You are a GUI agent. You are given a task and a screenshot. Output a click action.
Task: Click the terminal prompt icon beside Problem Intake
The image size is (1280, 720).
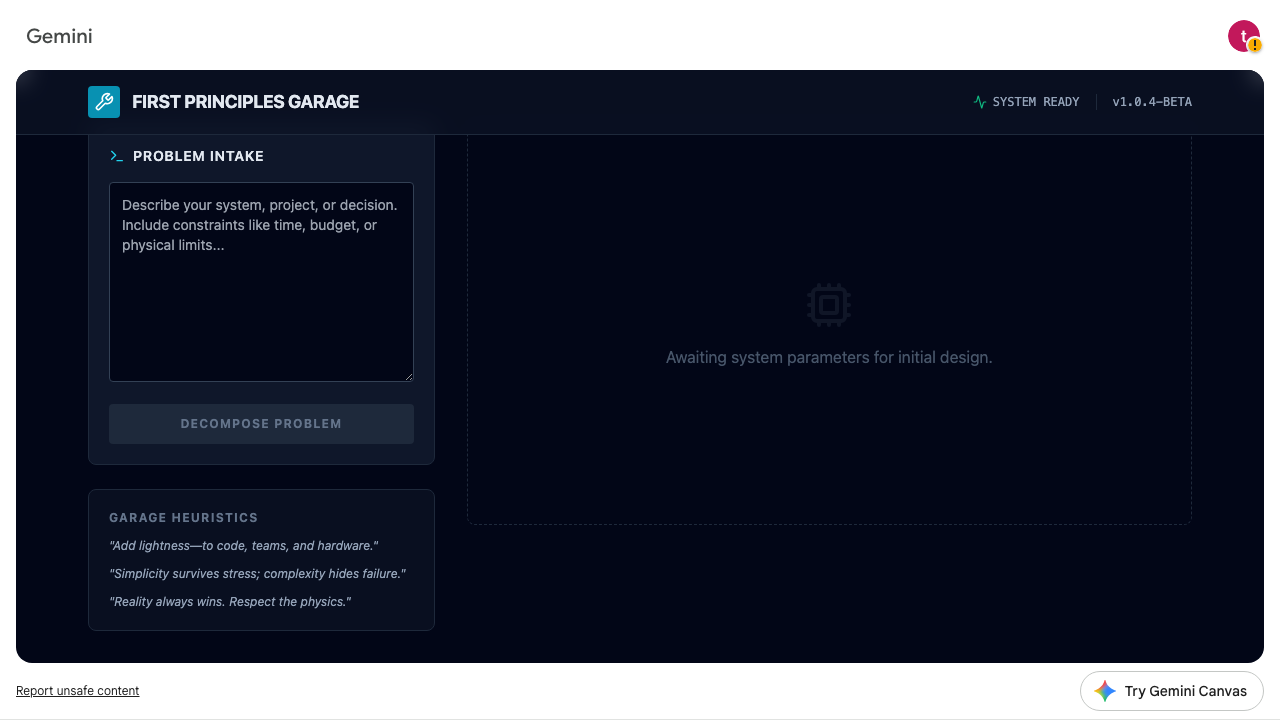117,156
